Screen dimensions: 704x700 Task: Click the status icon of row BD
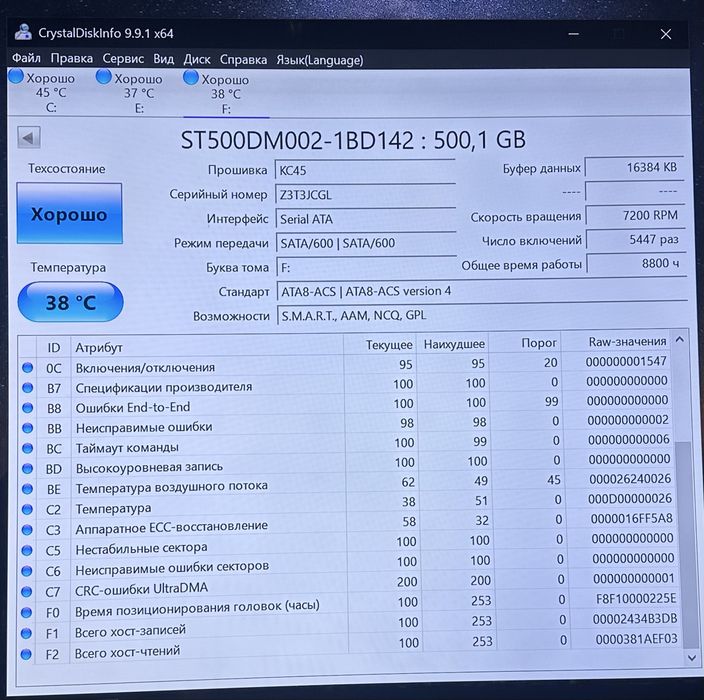(27, 468)
